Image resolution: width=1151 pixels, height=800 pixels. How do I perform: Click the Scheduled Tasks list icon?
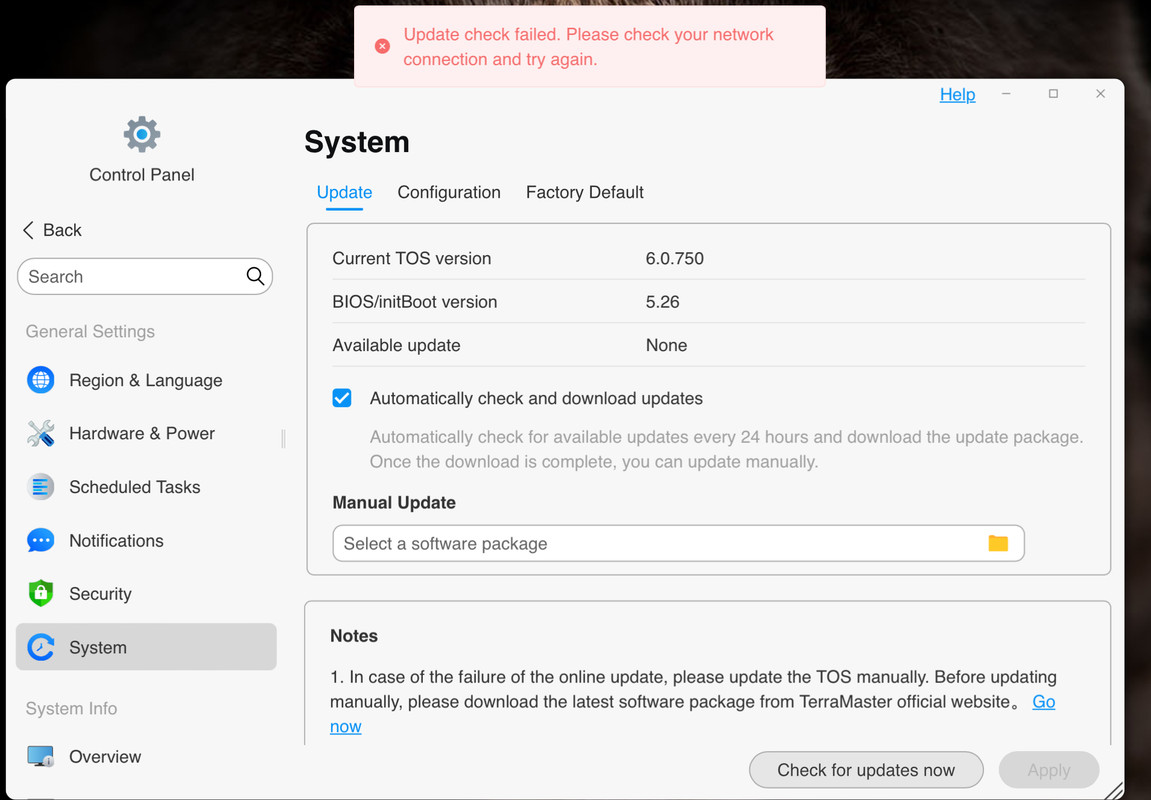click(x=40, y=487)
